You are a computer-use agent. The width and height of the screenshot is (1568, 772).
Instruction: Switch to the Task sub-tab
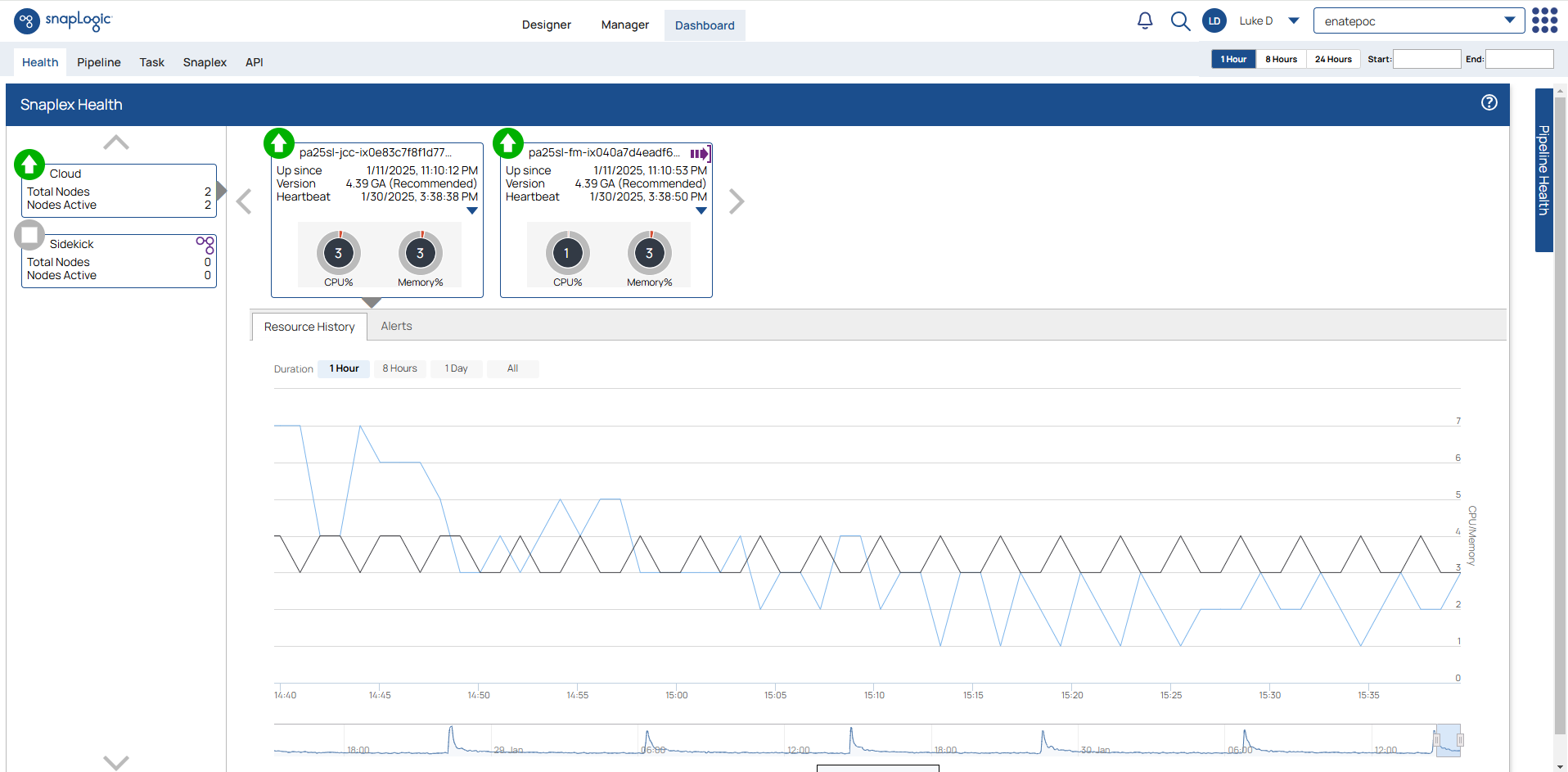click(x=151, y=62)
